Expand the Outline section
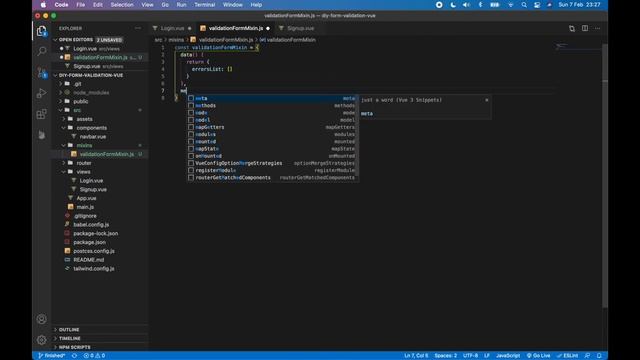The height and width of the screenshot is (360, 640). coord(99,330)
